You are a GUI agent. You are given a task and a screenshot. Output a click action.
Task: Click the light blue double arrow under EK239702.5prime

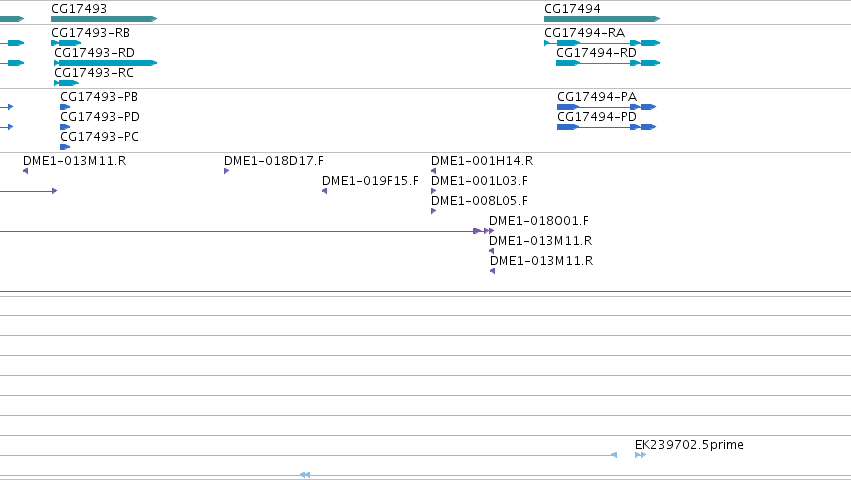pyautogui.click(x=640, y=455)
